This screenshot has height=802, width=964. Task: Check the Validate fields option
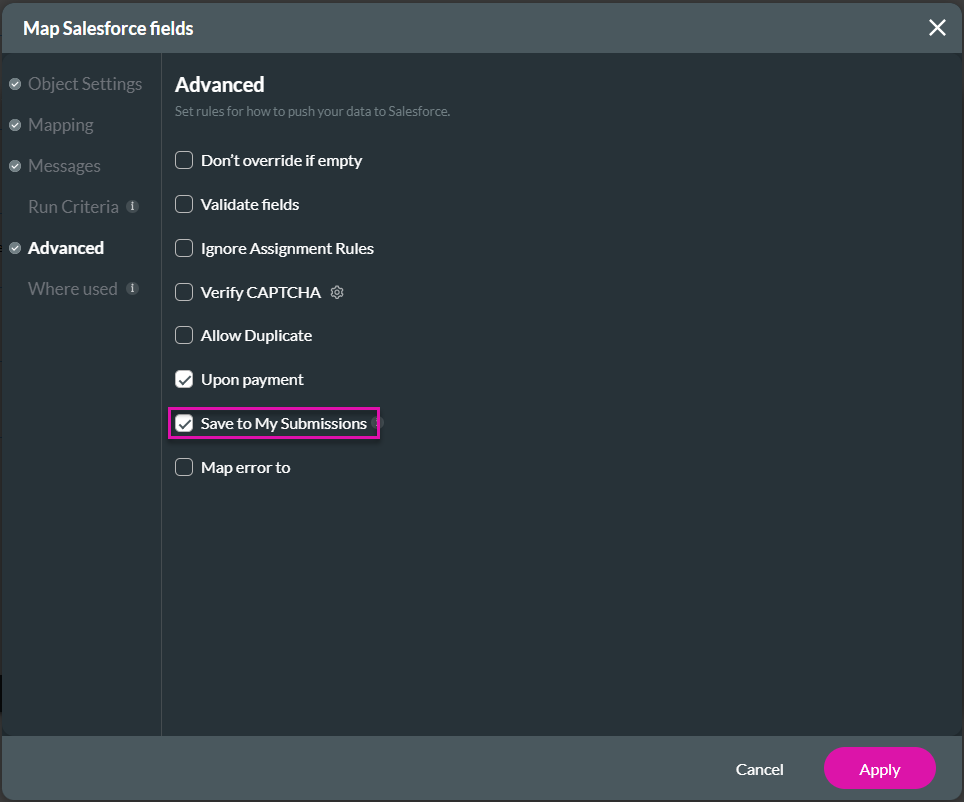tap(184, 204)
